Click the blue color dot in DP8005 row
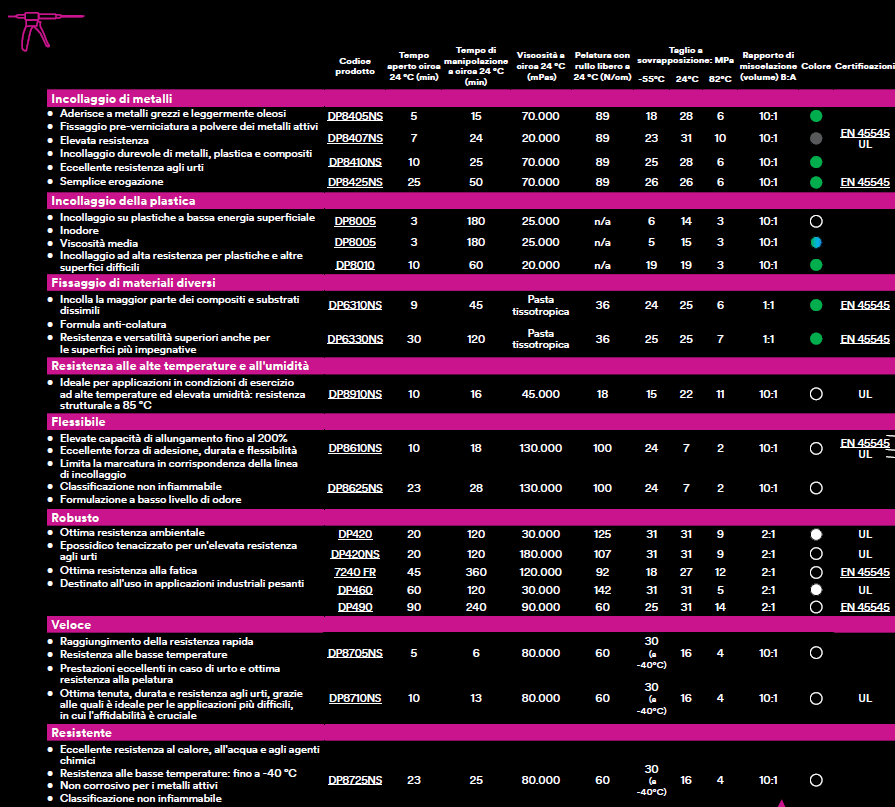Screen dimensions: 895x807 click(x=816, y=243)
